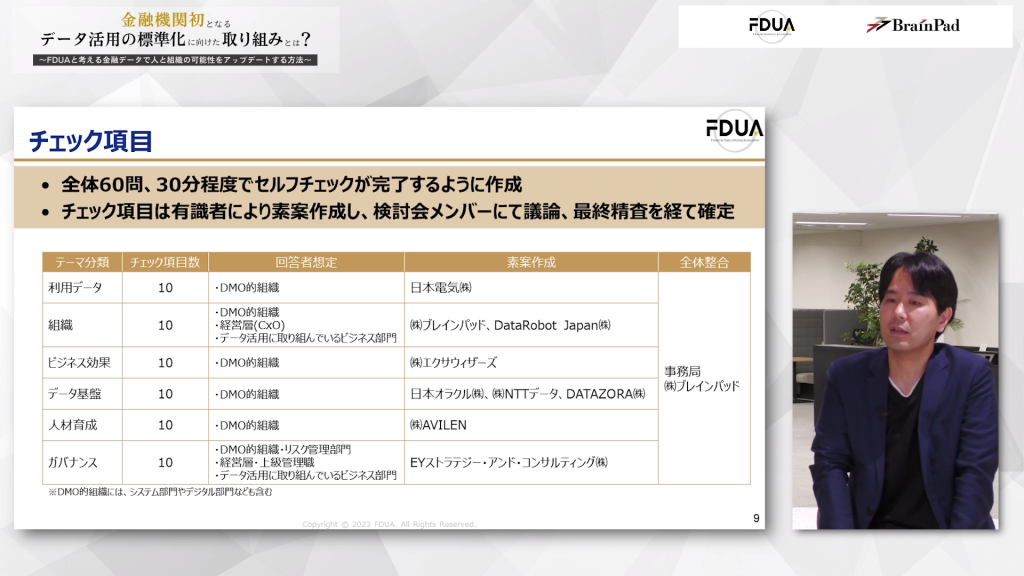The image size is (1024, 576).
Task: Click the slide title "チェック項目"
Action: point(91,141)
